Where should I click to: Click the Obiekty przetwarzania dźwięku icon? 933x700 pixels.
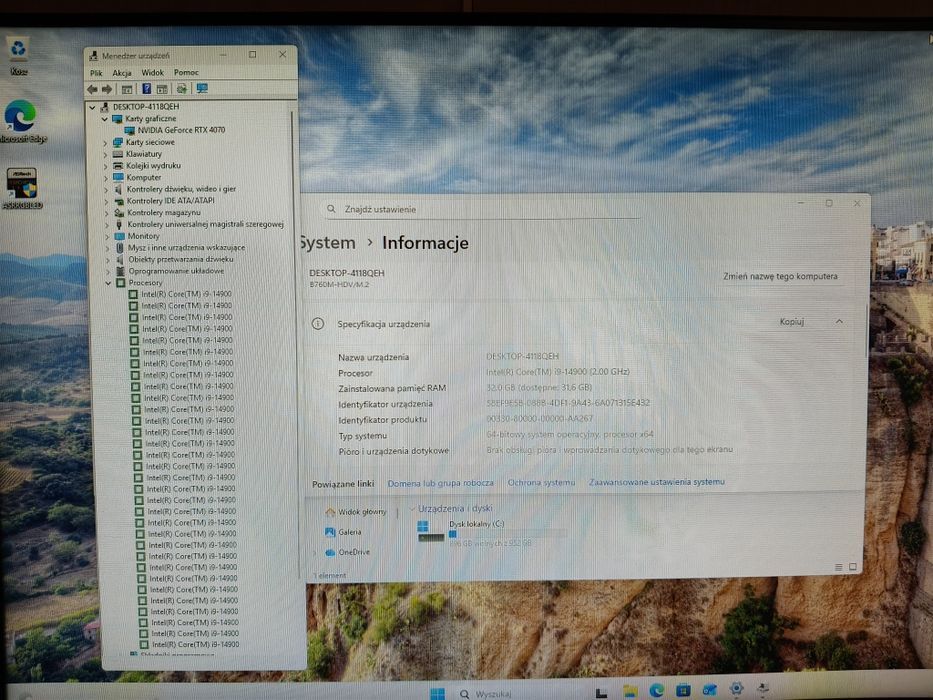[x=120, y=260]
